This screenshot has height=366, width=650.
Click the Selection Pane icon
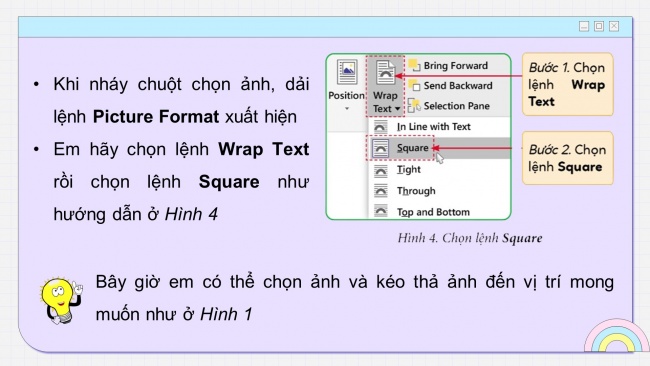(x=414, y=105)
